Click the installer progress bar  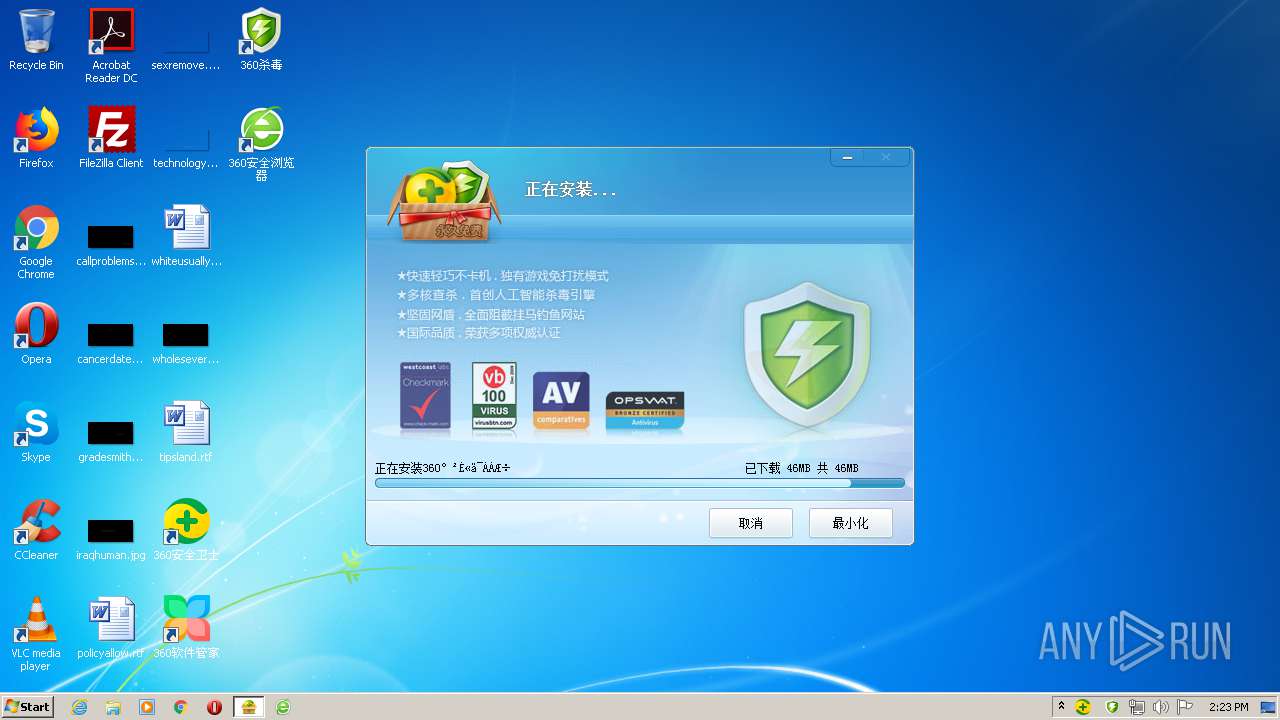pyautogui.click(x=640, y=483)
